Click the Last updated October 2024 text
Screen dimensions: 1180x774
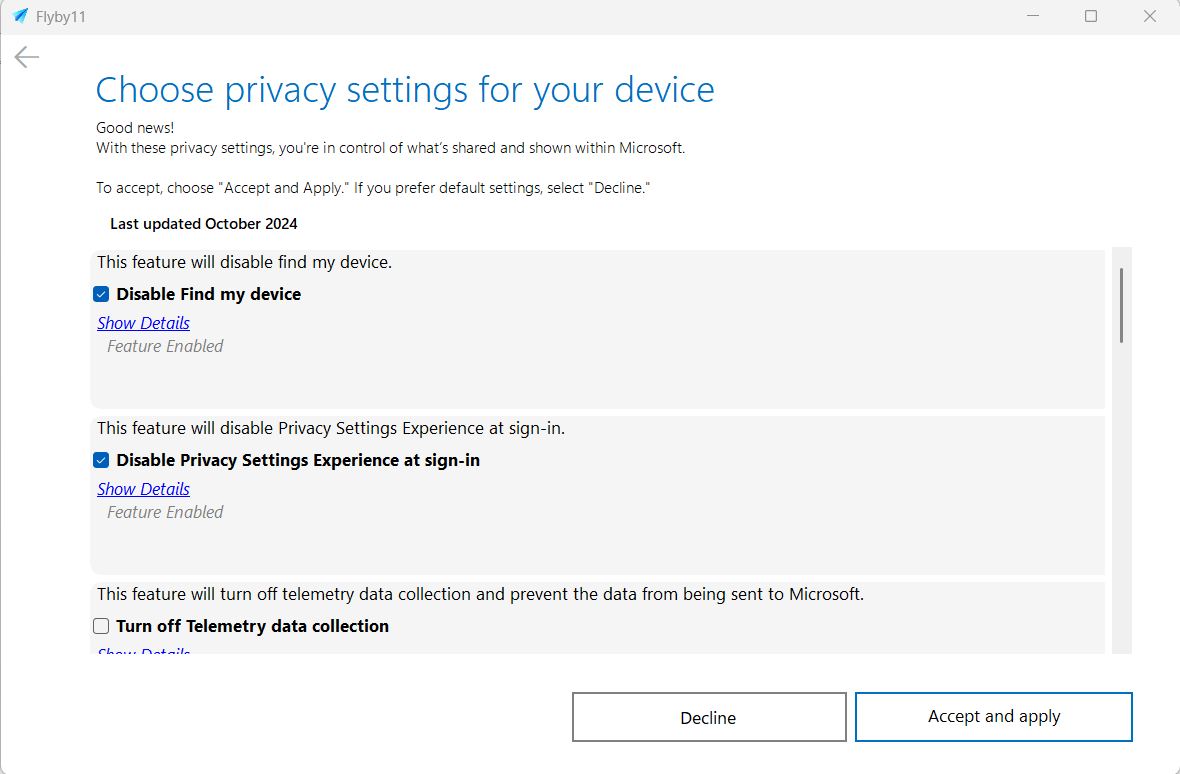(204, 224)
